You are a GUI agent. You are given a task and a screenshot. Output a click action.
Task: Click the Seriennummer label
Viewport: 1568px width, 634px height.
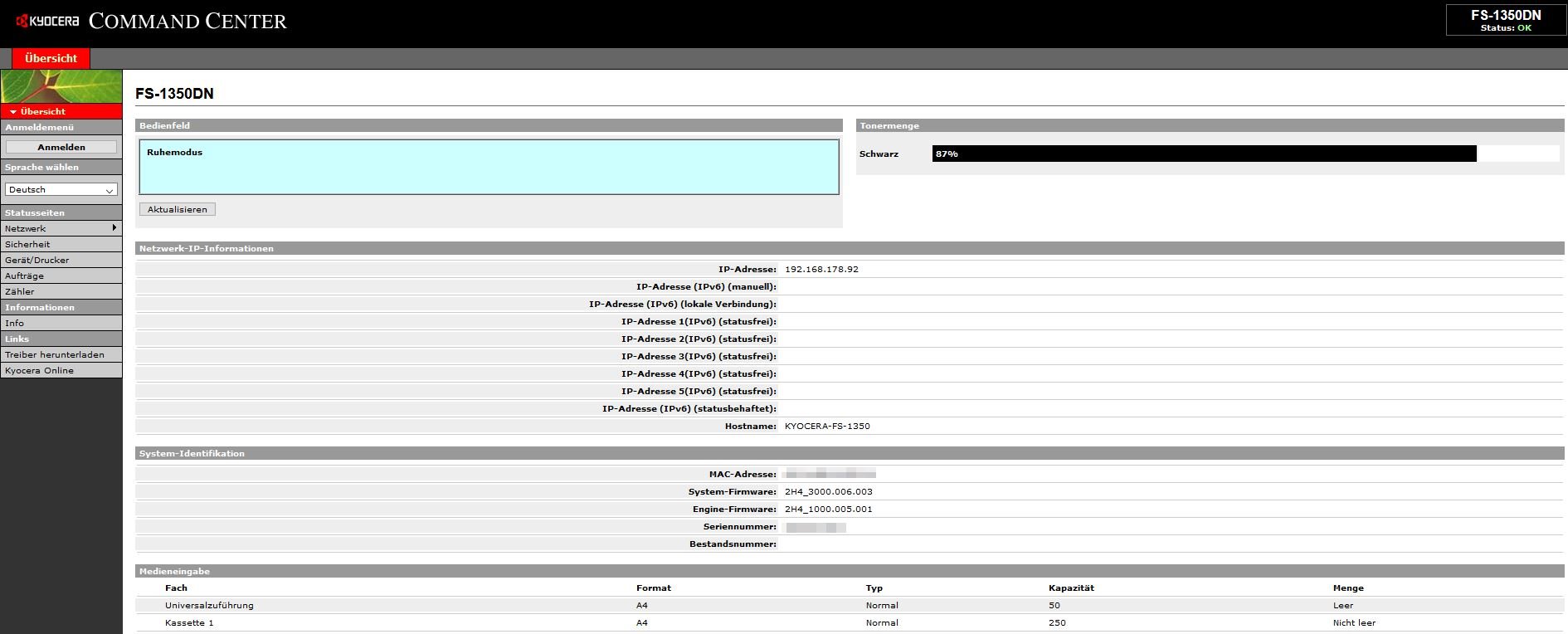pos(739,526)
